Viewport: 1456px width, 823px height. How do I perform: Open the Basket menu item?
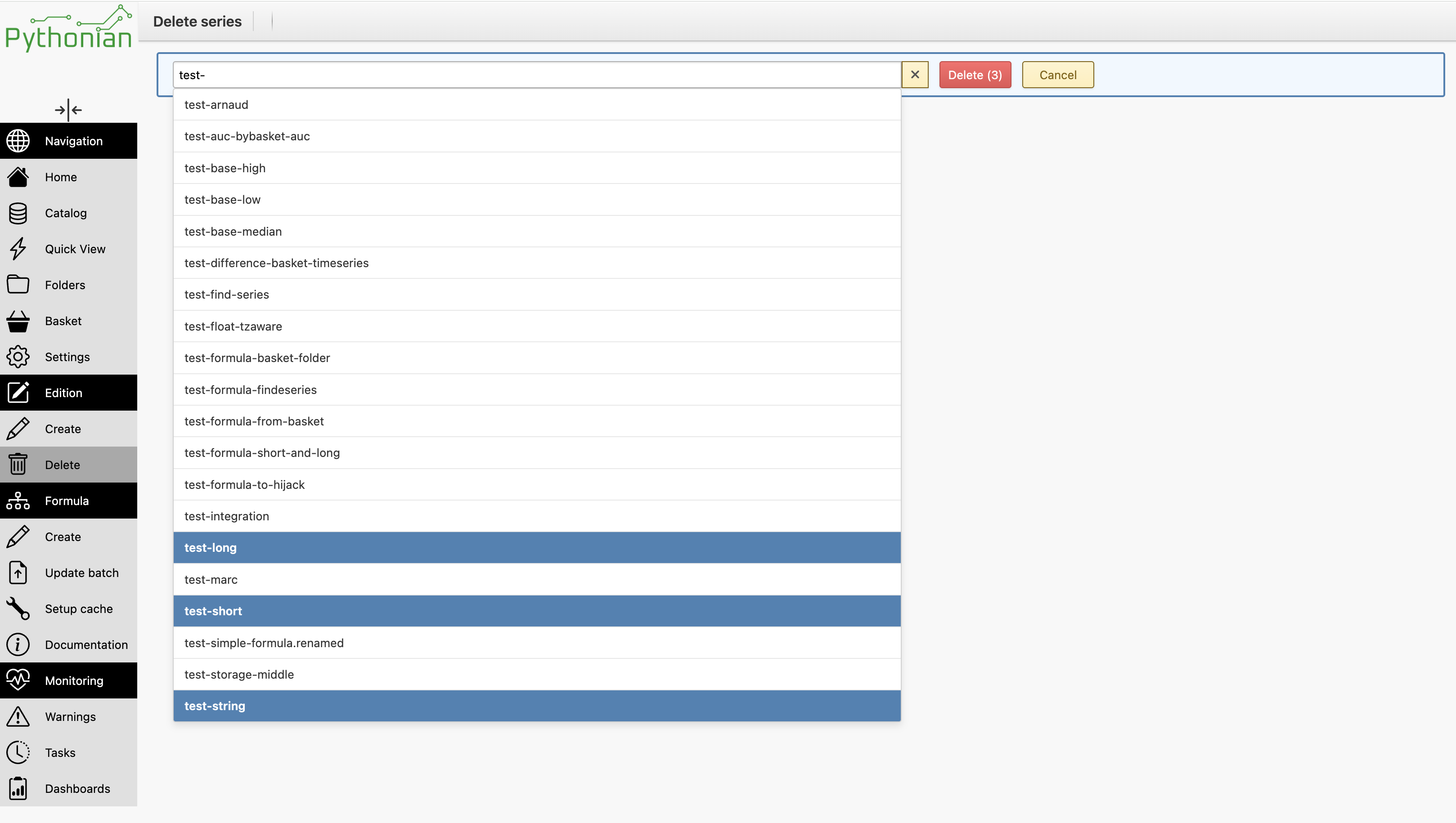(x=68, y=321)
